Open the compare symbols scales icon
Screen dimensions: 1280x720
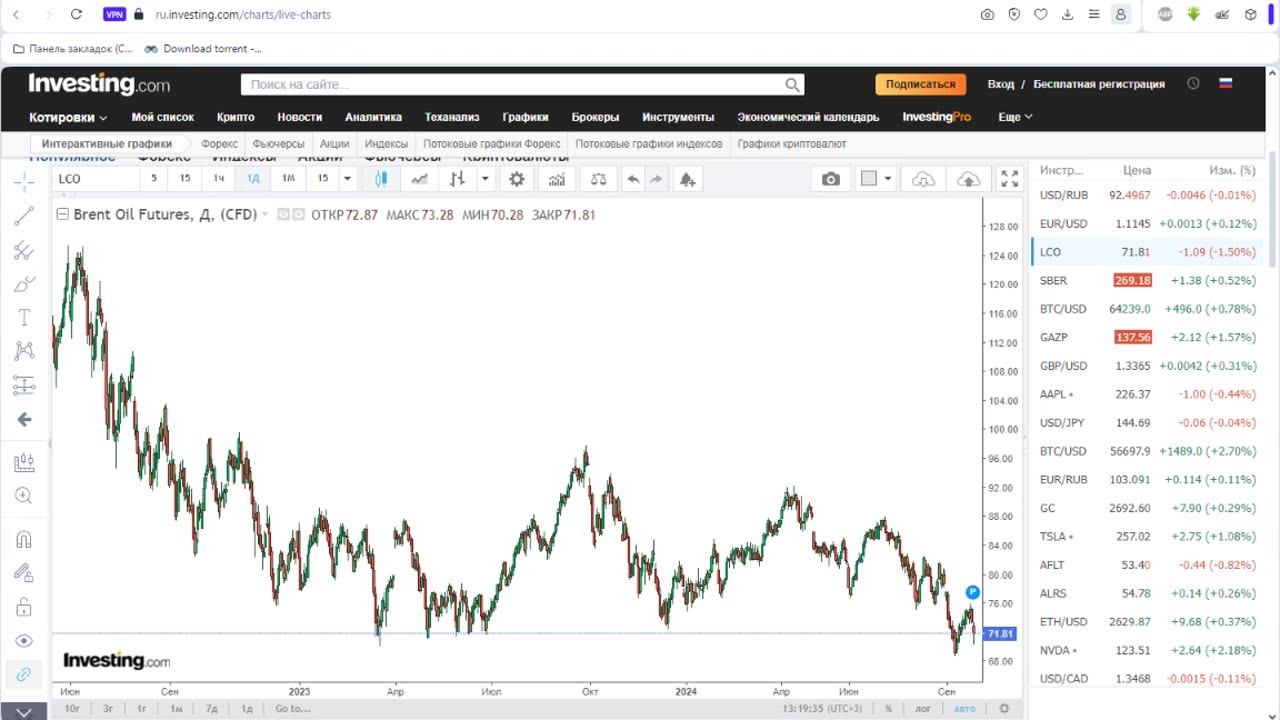click(x=598, y=179)
